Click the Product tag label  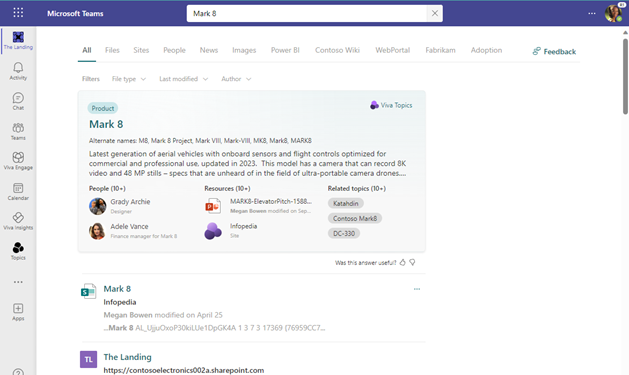point(103,108)
